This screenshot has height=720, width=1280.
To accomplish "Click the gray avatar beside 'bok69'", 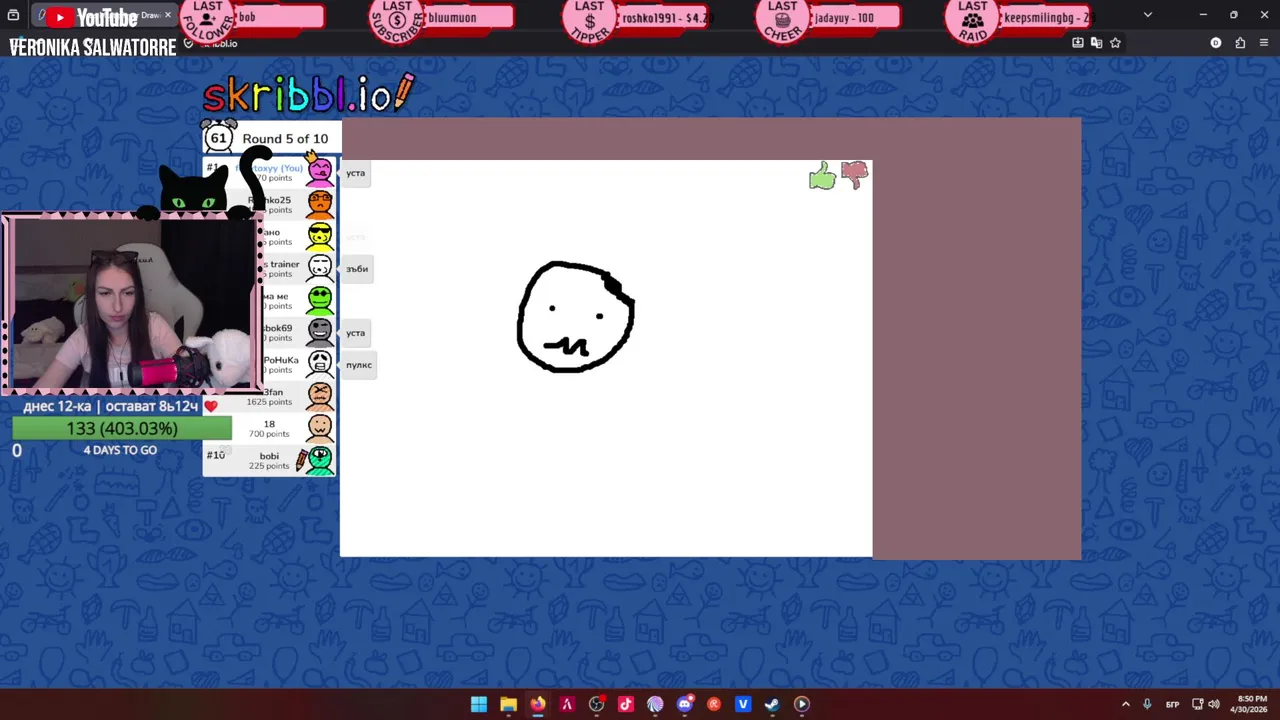I will click(x=320, y=332).
